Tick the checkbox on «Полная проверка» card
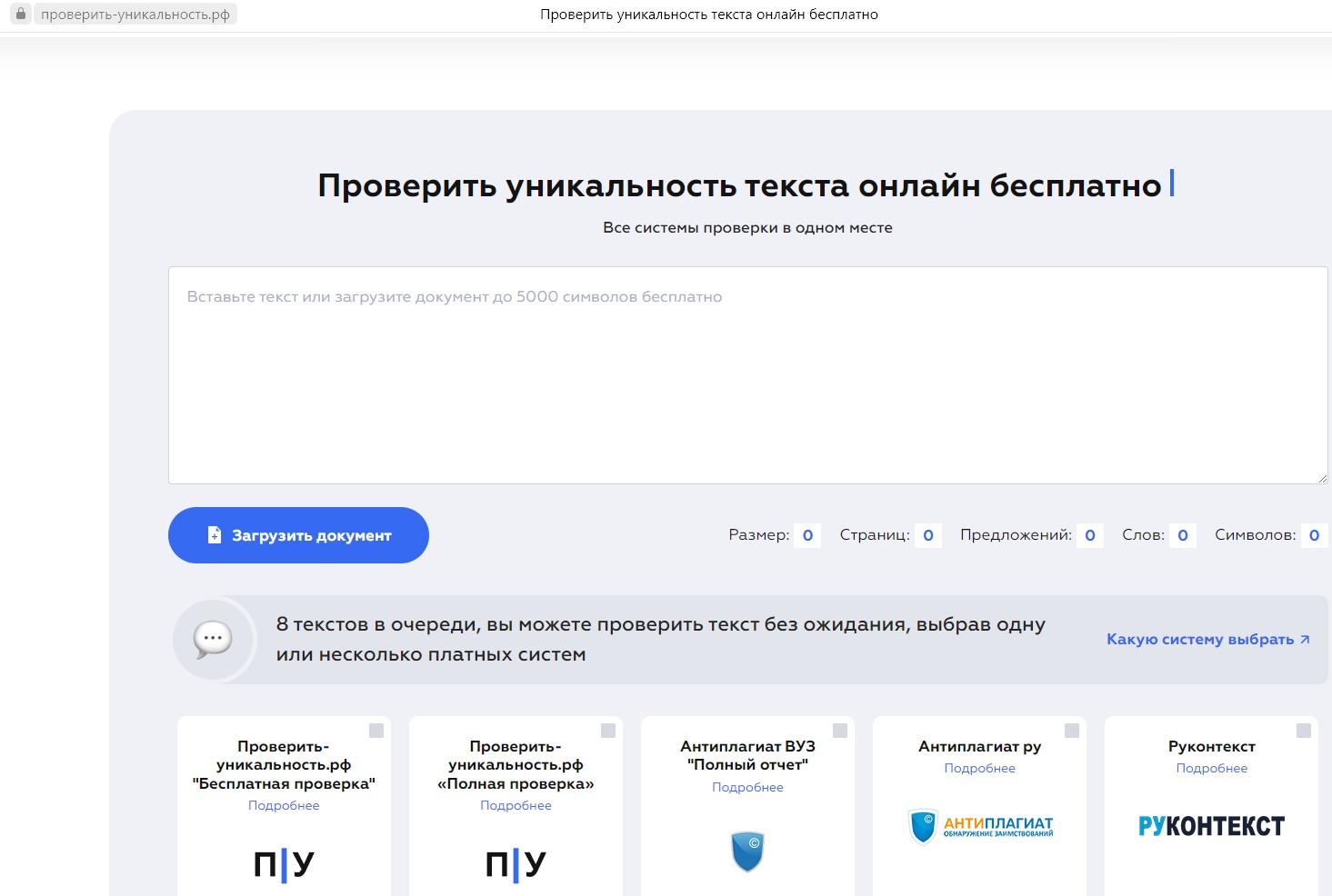The width and height of the screenshot is (1332, 896). point(608,731)
